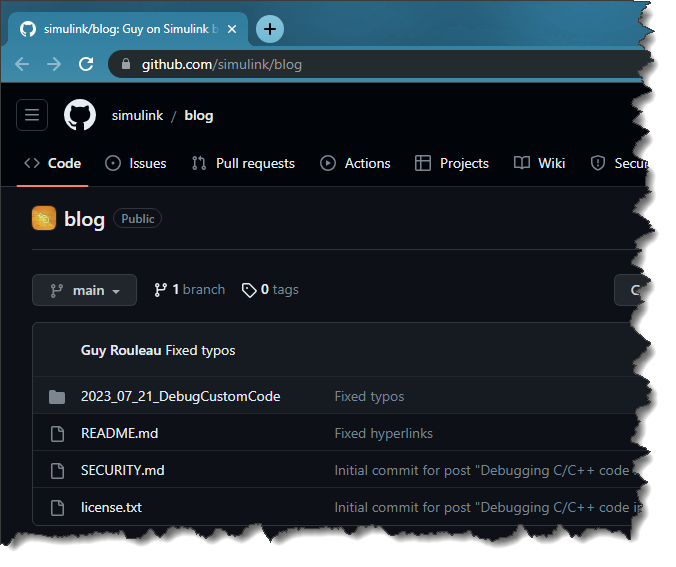View the 1 branch link

[190, 290]
